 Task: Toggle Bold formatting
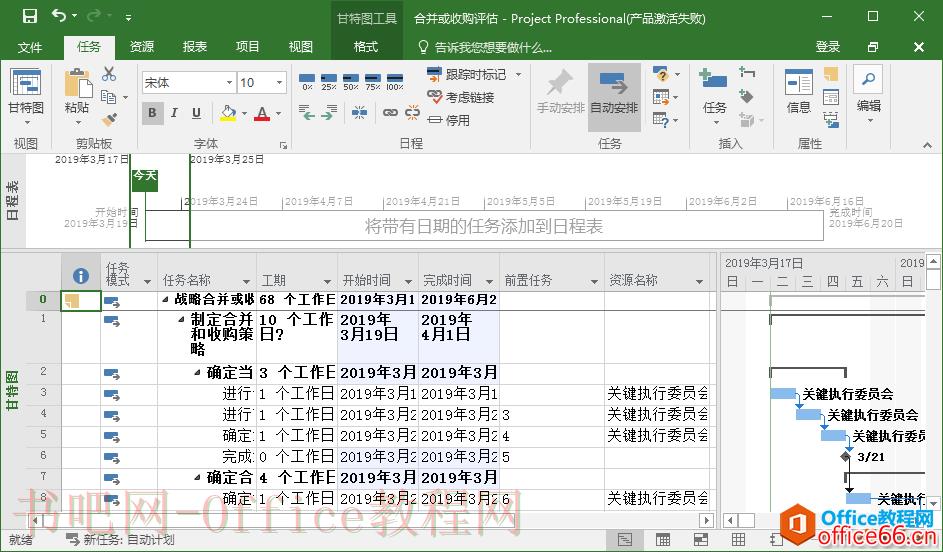pos(152,112)
